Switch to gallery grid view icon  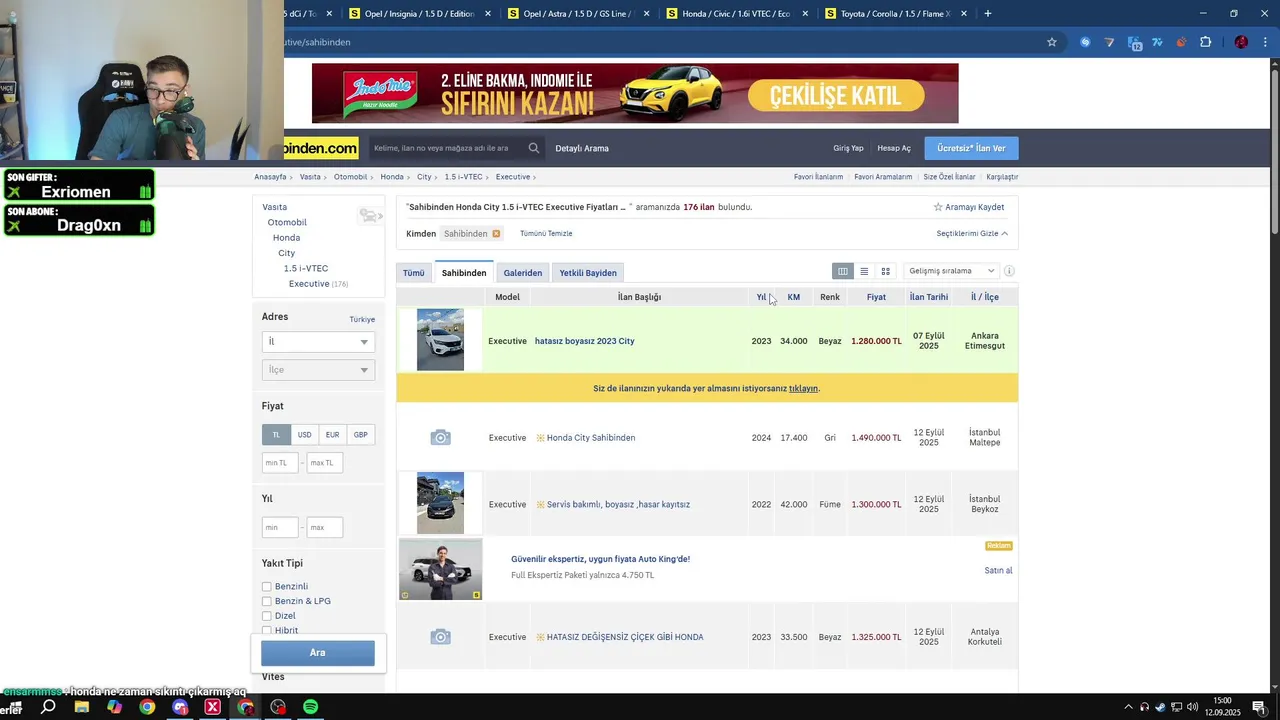885,271
